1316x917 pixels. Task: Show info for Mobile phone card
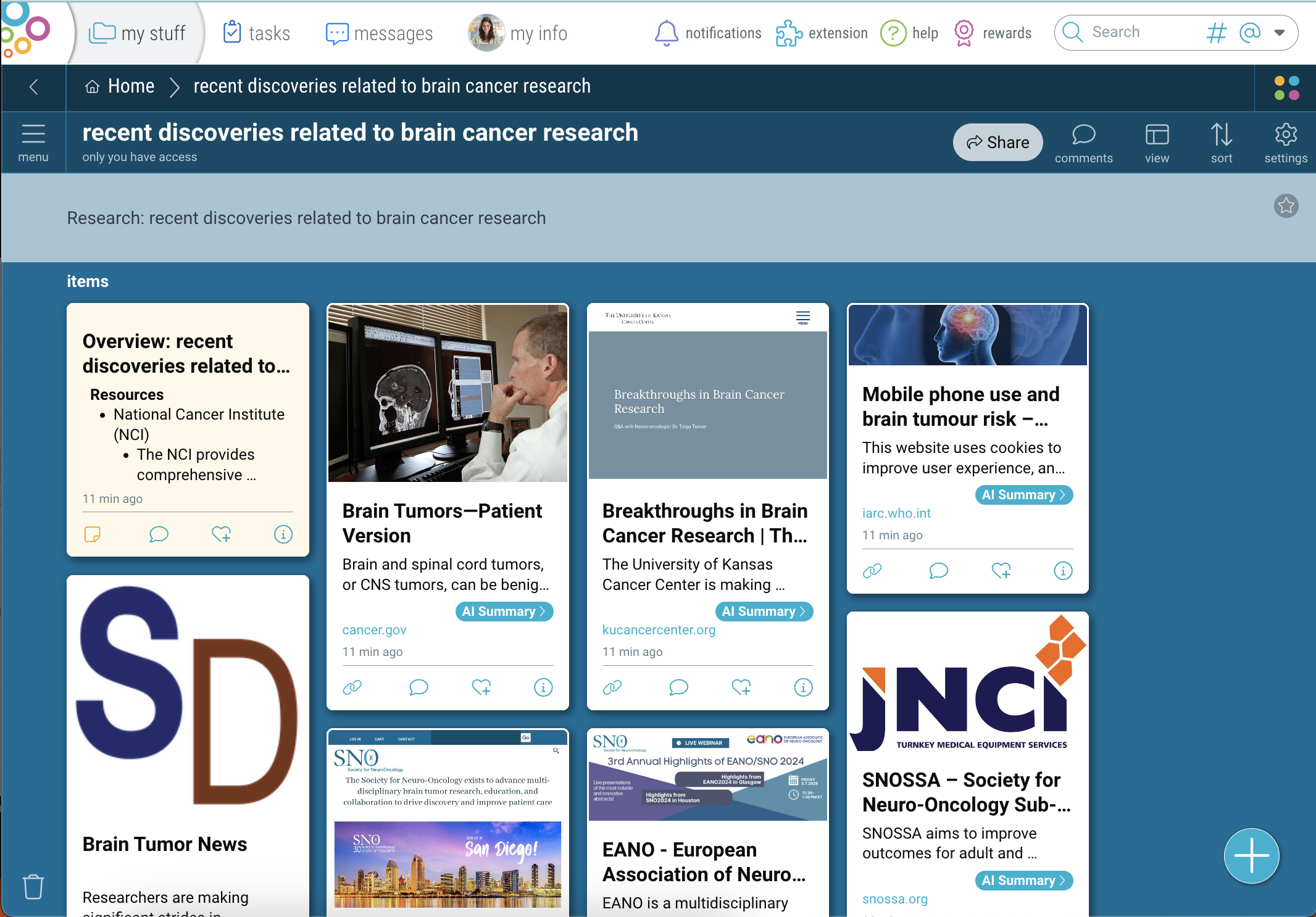point(1063,571)
